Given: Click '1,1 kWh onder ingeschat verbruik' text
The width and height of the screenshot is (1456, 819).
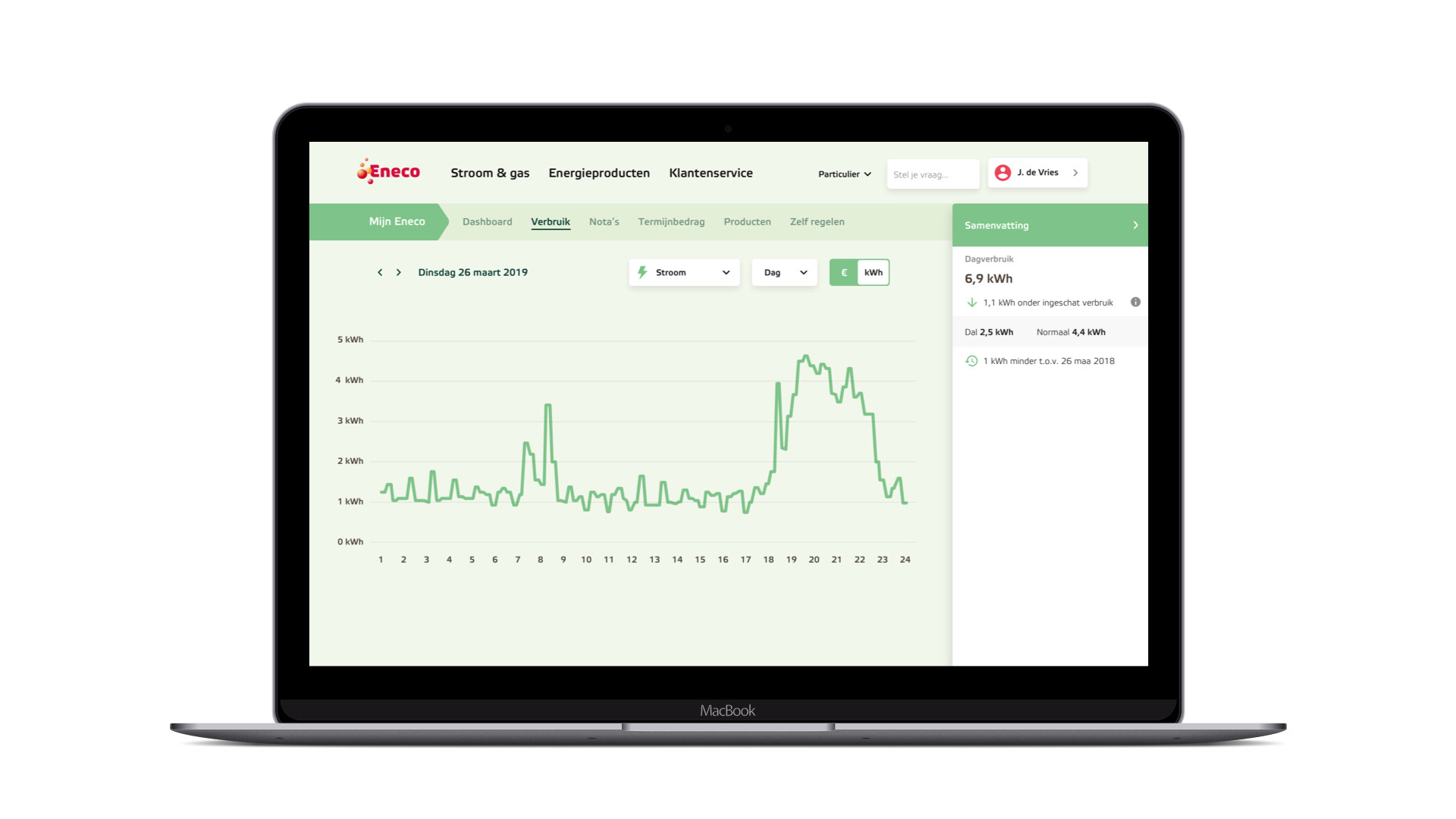Looking at the screenshot, I should pos(1048,303).
